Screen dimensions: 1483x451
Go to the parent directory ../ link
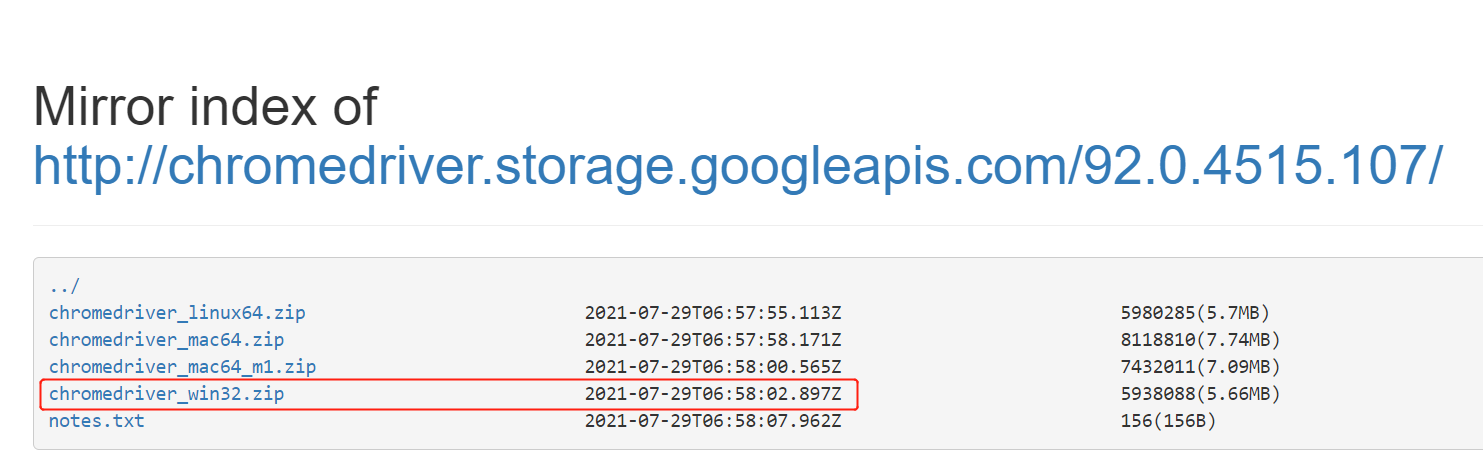click(x=64, y=286)
